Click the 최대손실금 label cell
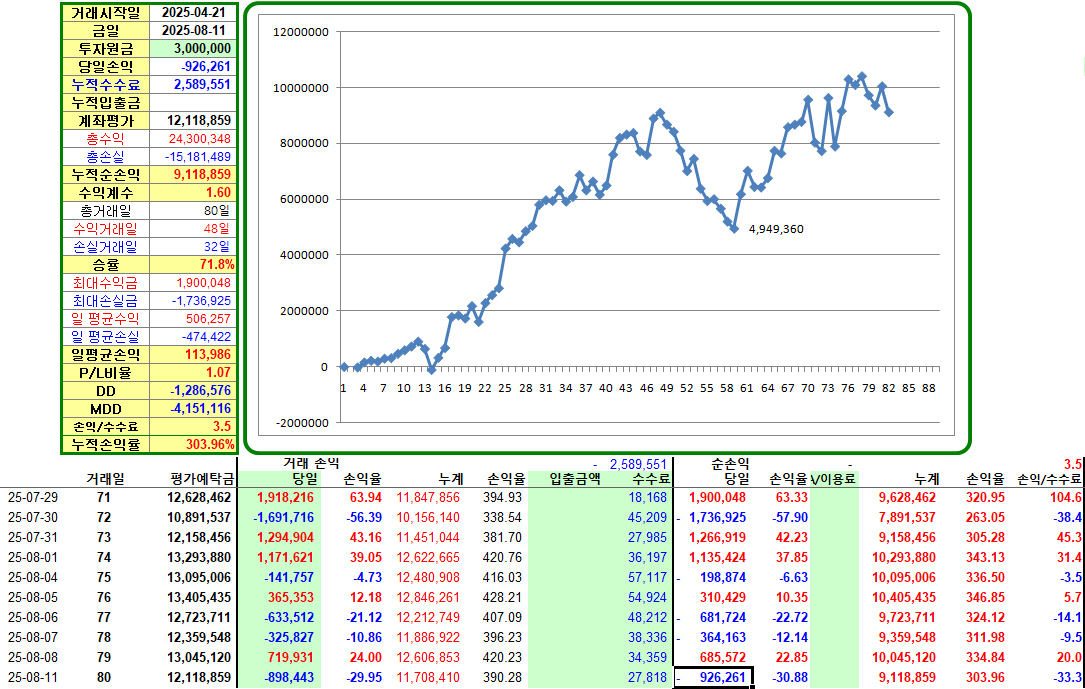Viewport: 1085px width, 689px height. [106, 300]
